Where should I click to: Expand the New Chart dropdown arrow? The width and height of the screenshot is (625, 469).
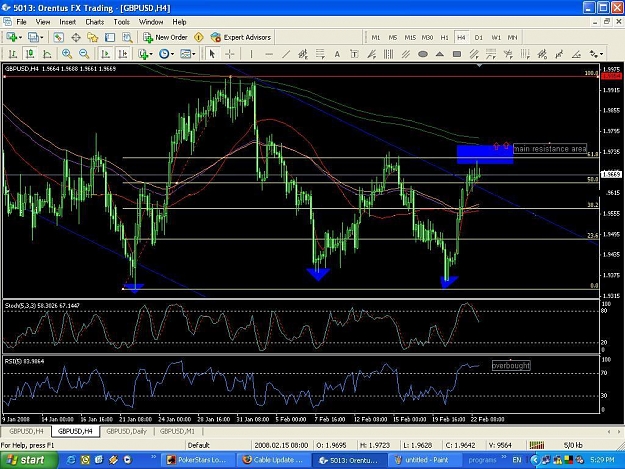pyautogui.click(x=20, y=38)
